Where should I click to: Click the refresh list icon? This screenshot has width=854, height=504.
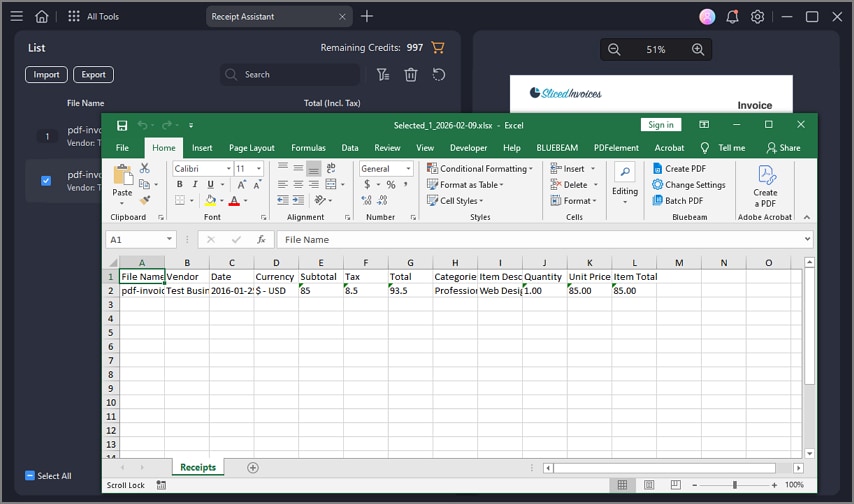[438, 75]
